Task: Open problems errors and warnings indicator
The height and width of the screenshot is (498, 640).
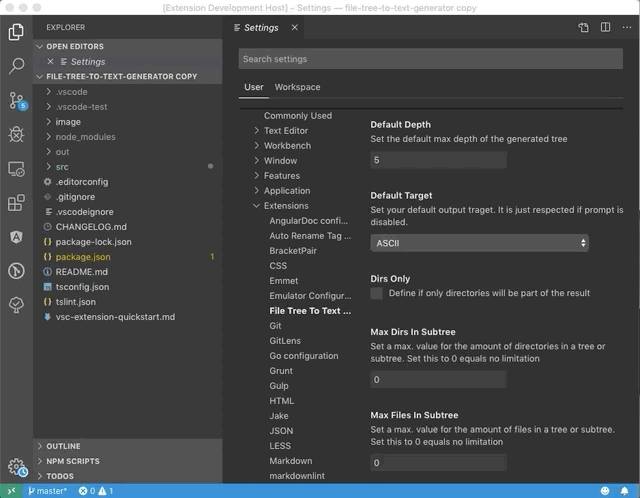Action: (x=96, y=491)
